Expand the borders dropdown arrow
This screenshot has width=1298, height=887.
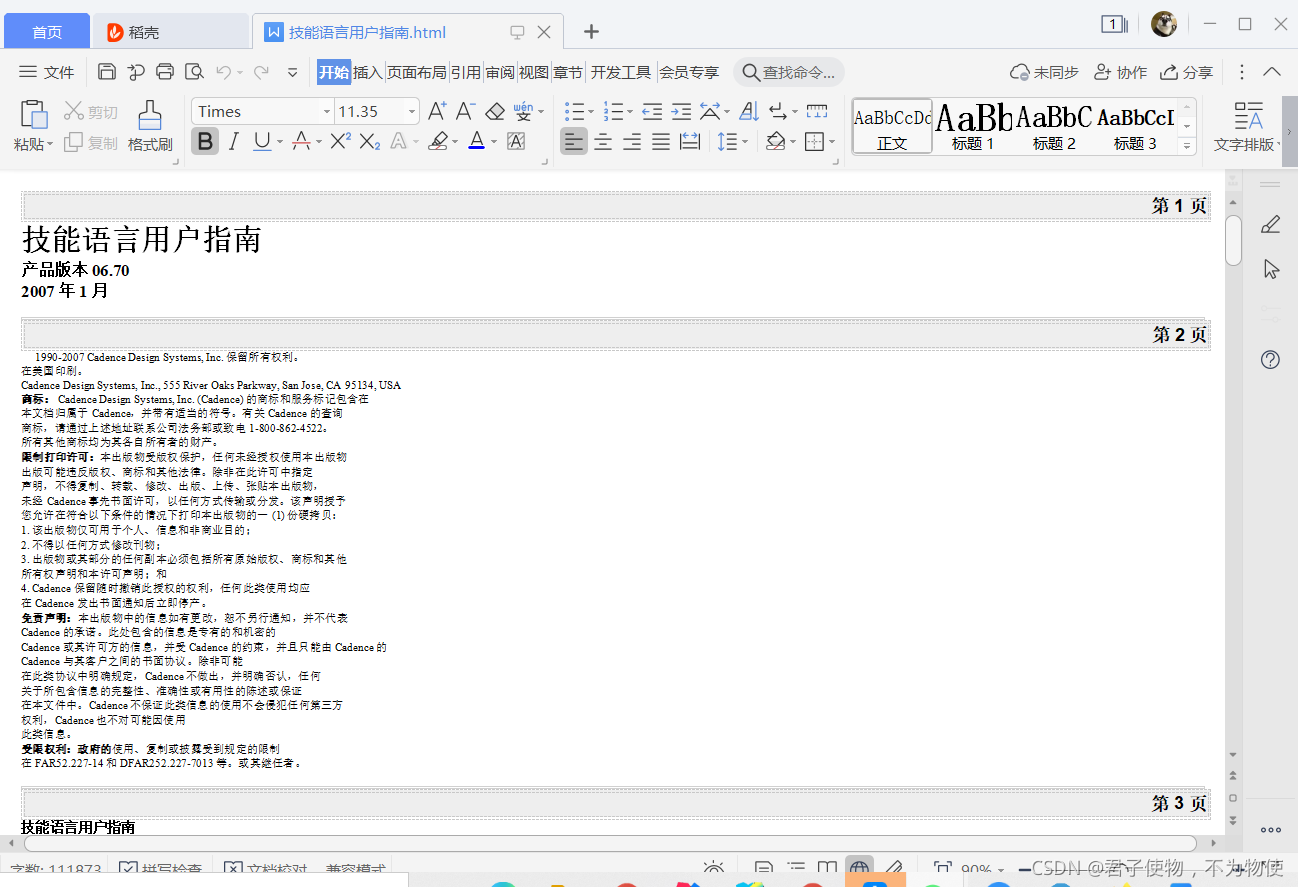coord(832,142)
